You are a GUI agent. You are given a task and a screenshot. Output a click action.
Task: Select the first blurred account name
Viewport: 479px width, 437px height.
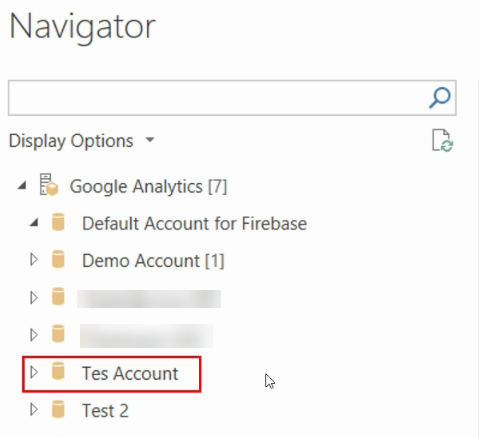[x=149, y=299]
